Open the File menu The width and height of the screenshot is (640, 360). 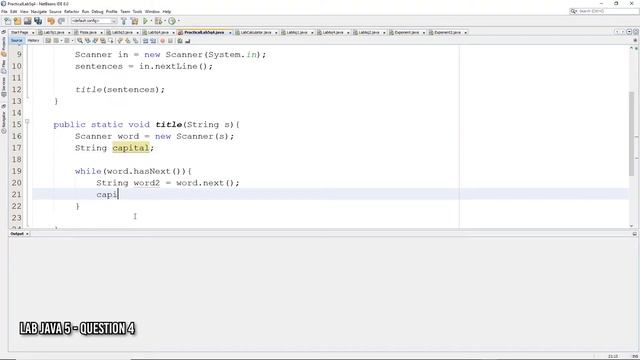(x=4, y=11)
